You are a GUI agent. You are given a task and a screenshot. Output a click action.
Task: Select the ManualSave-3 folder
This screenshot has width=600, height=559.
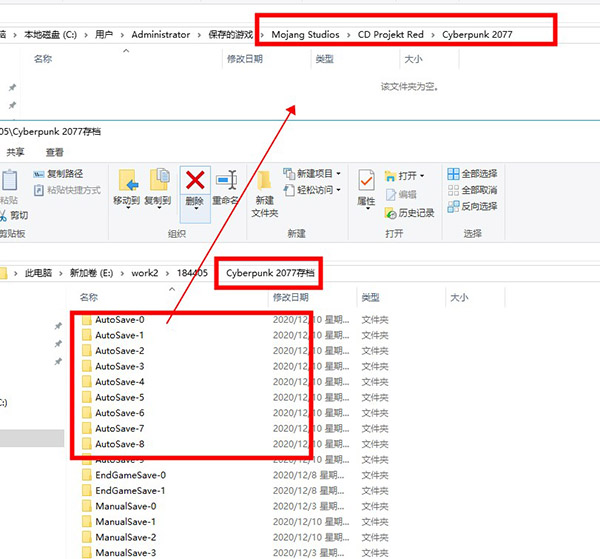[x=126, y=553]
